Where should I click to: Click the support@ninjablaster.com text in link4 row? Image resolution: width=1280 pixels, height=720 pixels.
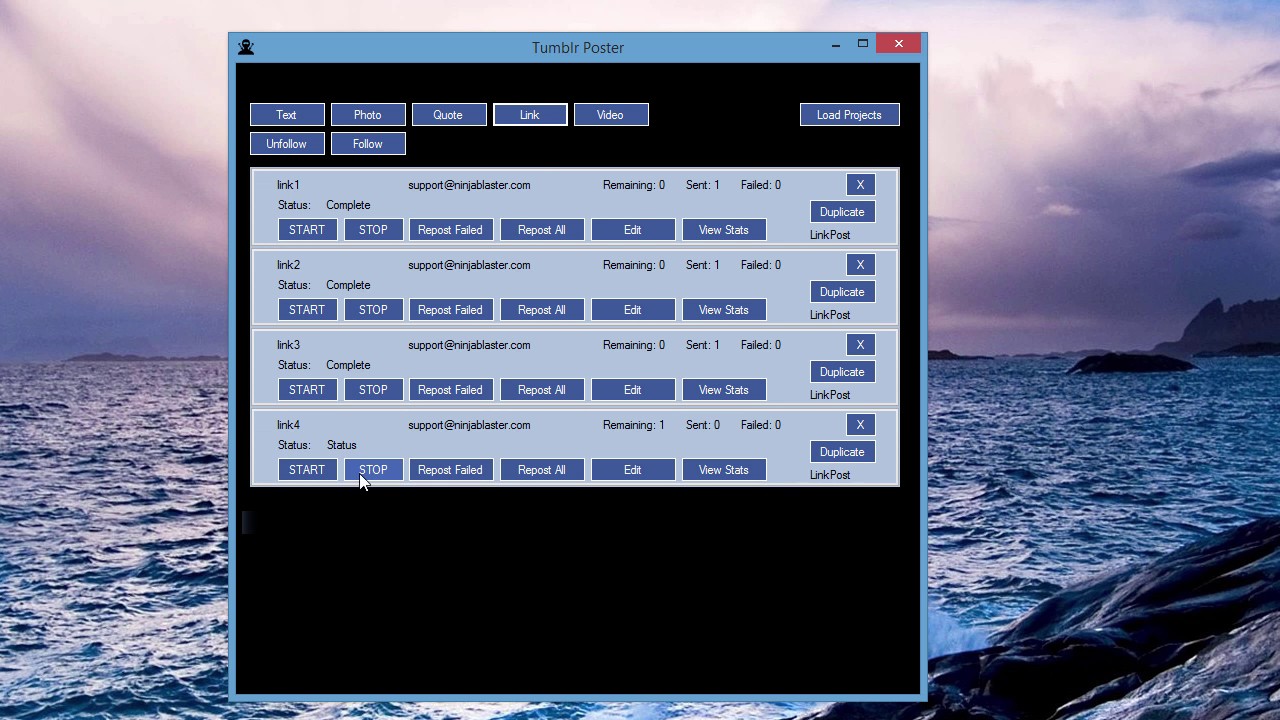(469, 425)
